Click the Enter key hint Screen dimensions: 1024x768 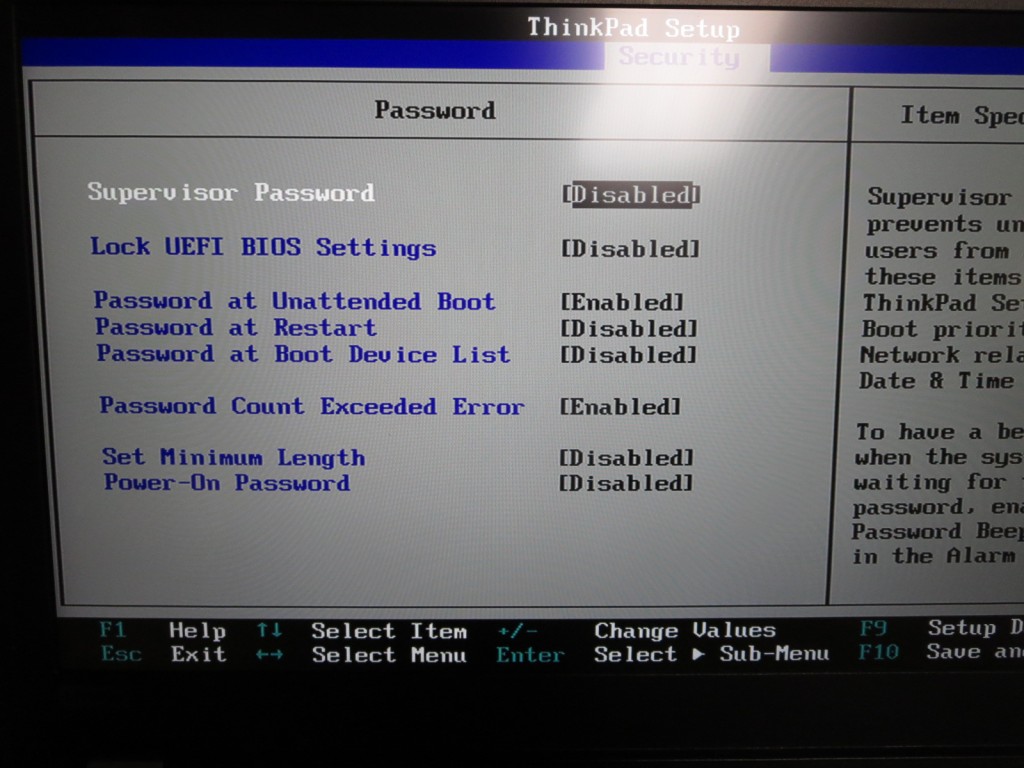click(530, 654)
